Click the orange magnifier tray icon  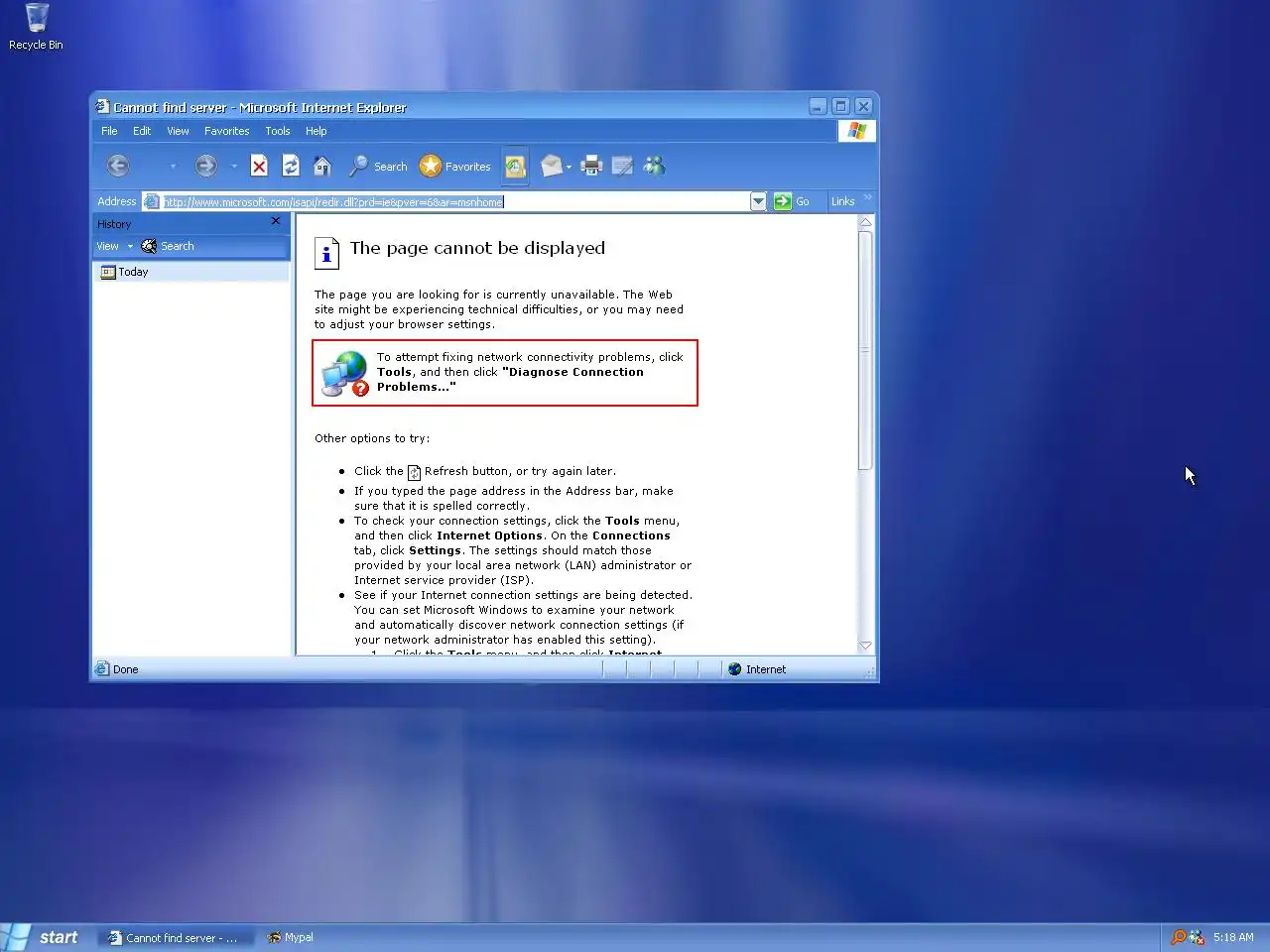click(x=1179, y=937)
